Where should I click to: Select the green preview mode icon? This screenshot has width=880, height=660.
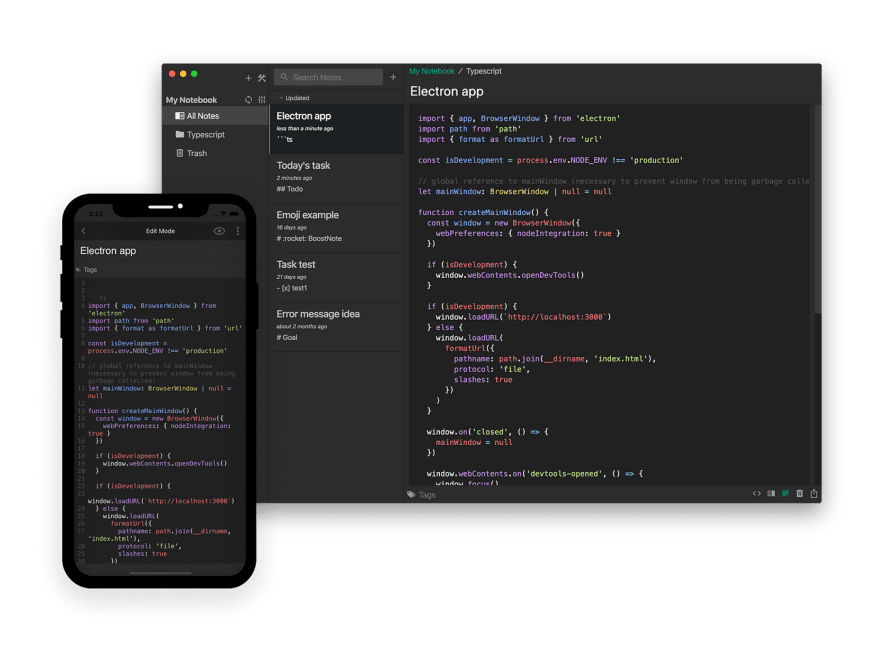pyautogui.click(x=785, y=493)
